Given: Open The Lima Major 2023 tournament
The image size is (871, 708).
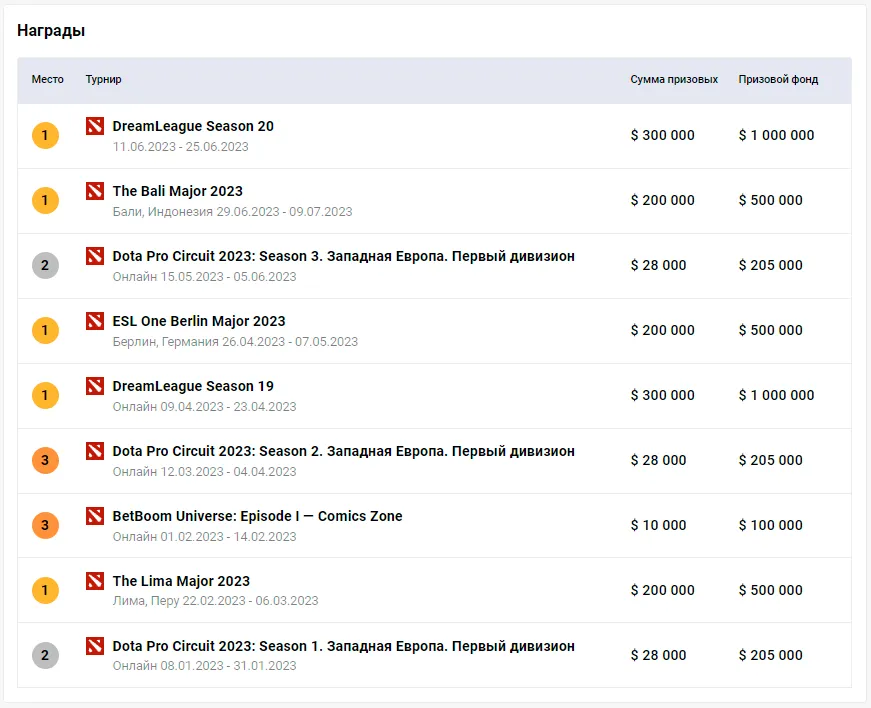Looking at the screenshot, I should (181, 581).
